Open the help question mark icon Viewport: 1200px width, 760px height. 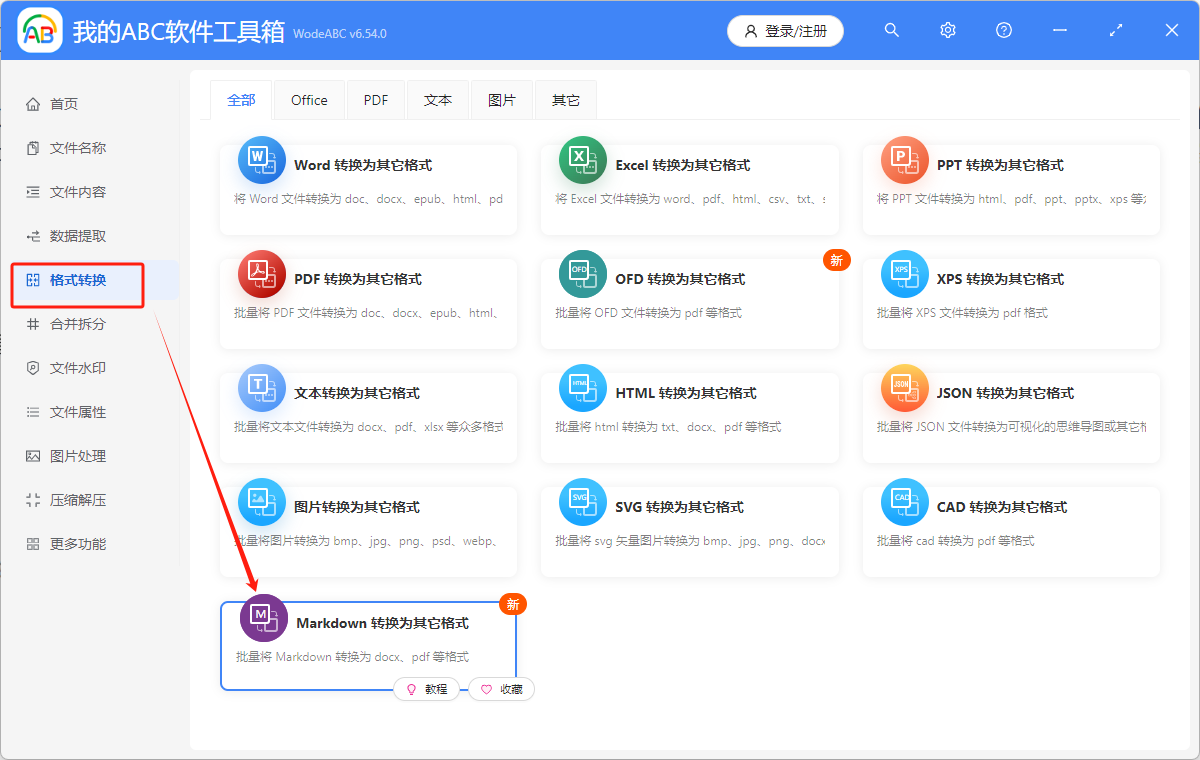(x=1003, y=30)
